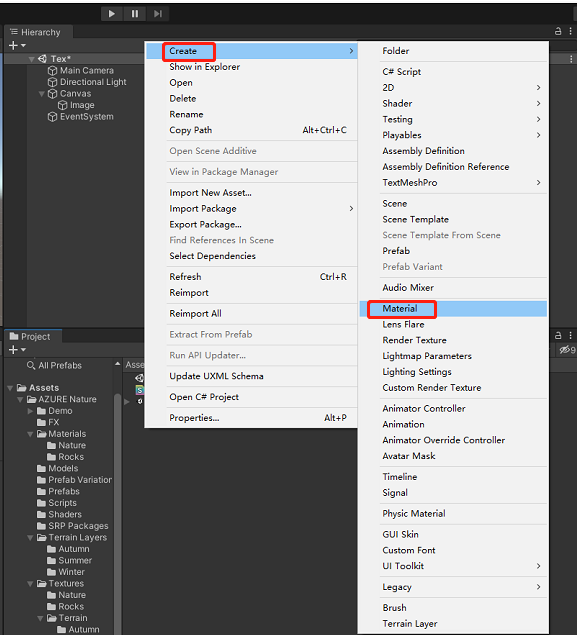577x635 pixels.
Task: Choose Copy Path menu entry
Action: click(x=251, y=130)
